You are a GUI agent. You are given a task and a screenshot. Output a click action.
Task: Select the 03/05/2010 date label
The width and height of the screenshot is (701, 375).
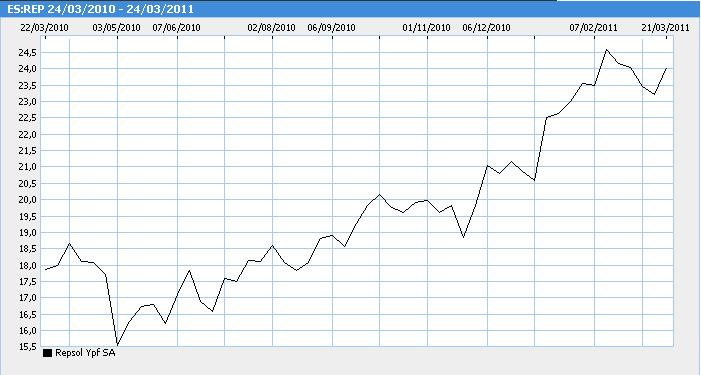(x=117, y=28)
